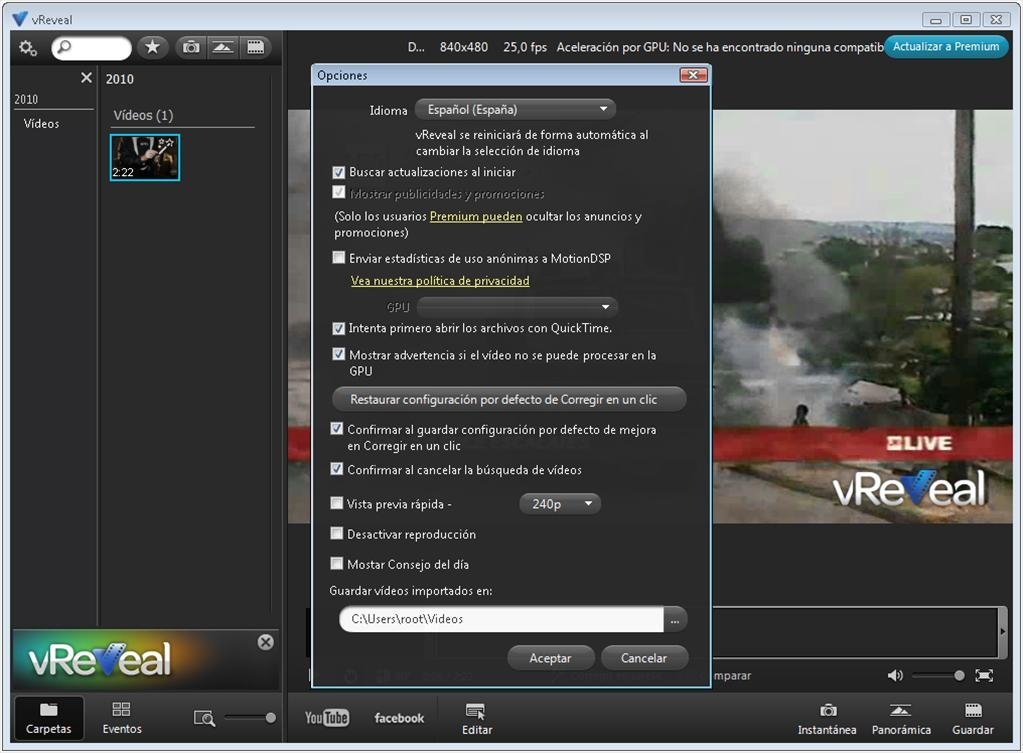Click the camera snapshot filter icon in the top toolbar
The height and width of the screenshot is (753, 1023).
(191, 47)
